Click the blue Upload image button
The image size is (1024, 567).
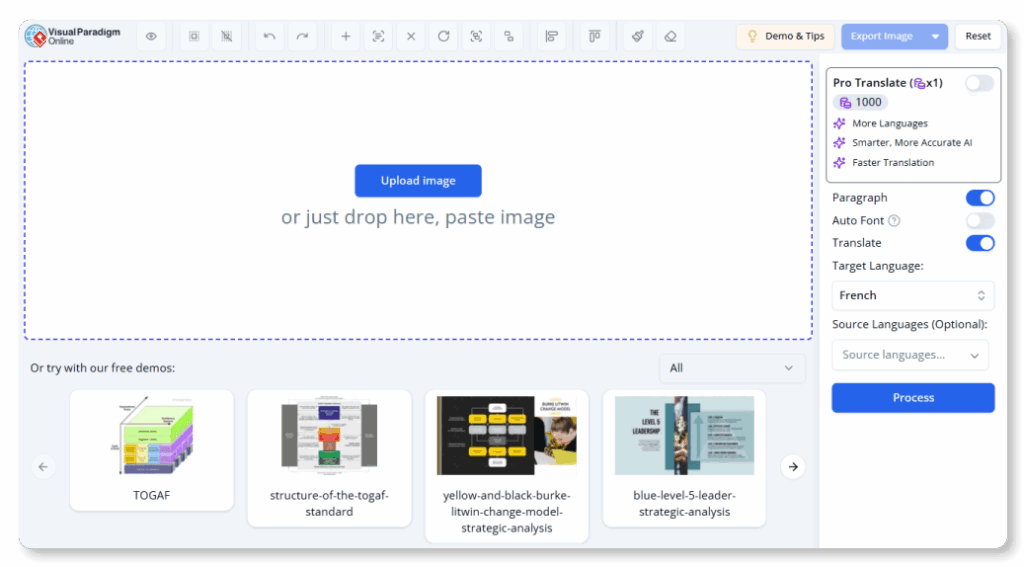(x=418, y=181)
